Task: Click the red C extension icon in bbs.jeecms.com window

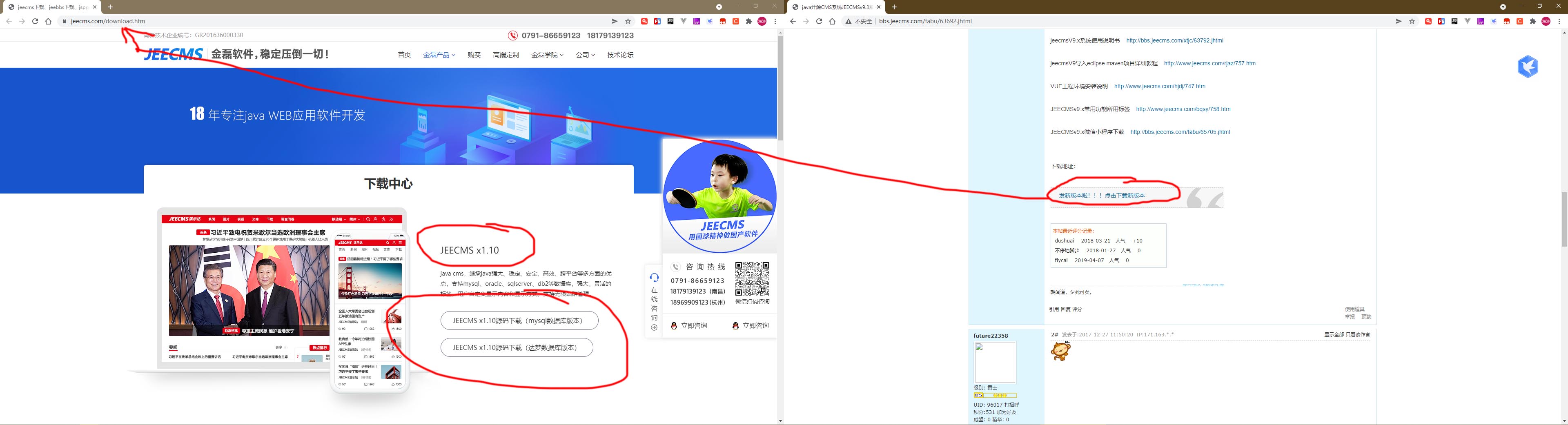Action: (1520, 21)
